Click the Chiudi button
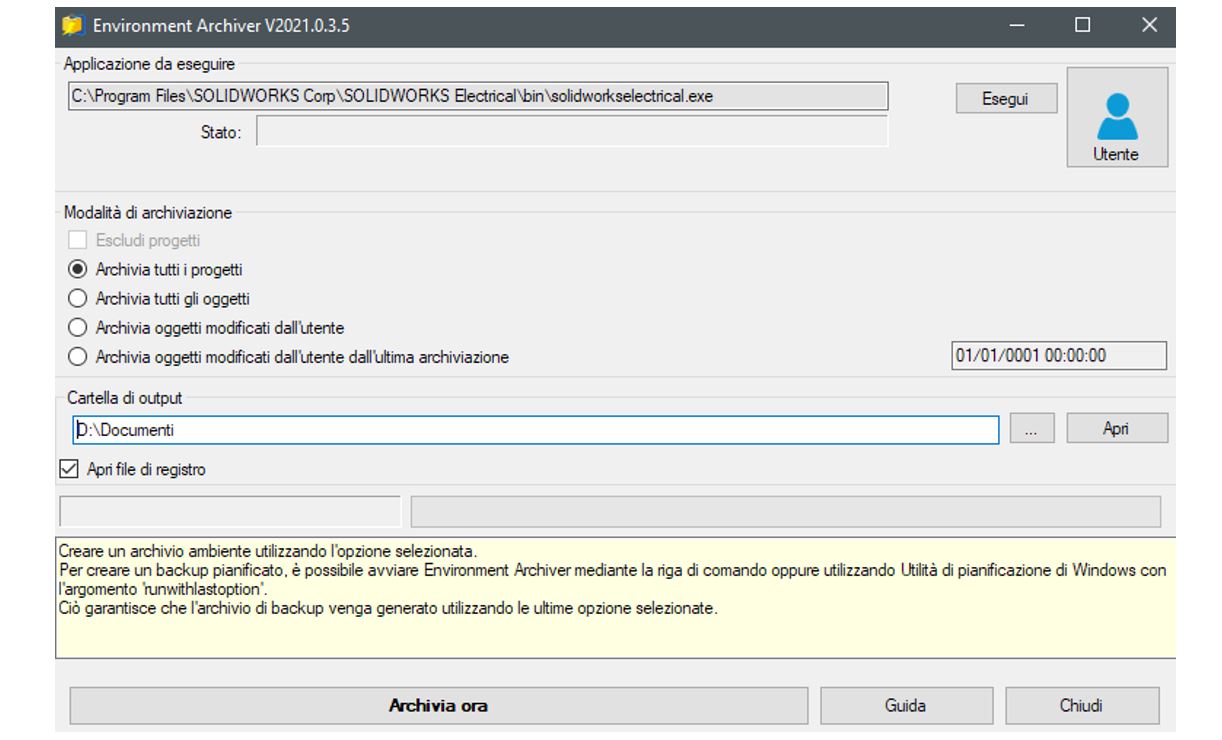1222x740 pixels. coord(1082,705)
